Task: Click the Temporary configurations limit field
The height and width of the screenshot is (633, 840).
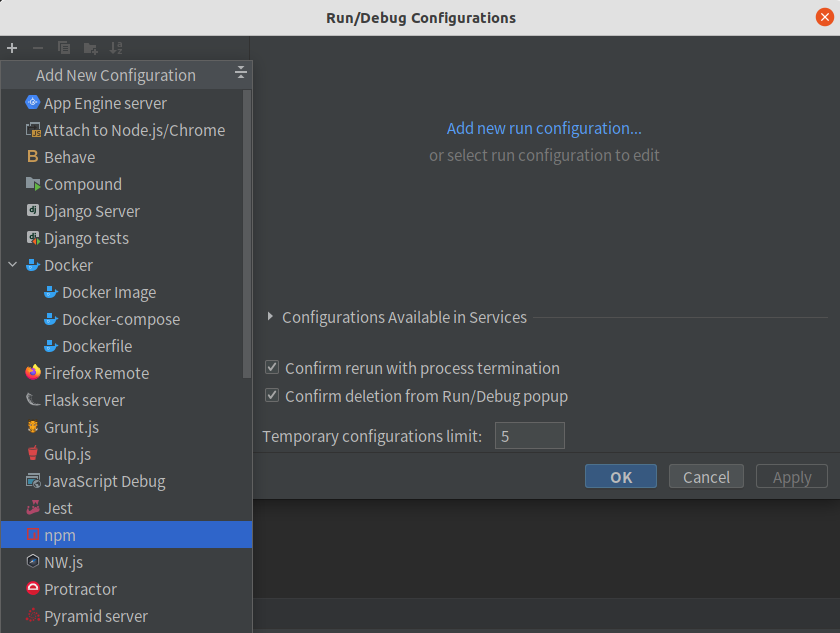Action: pyautogui.click(x=530, y=435)
